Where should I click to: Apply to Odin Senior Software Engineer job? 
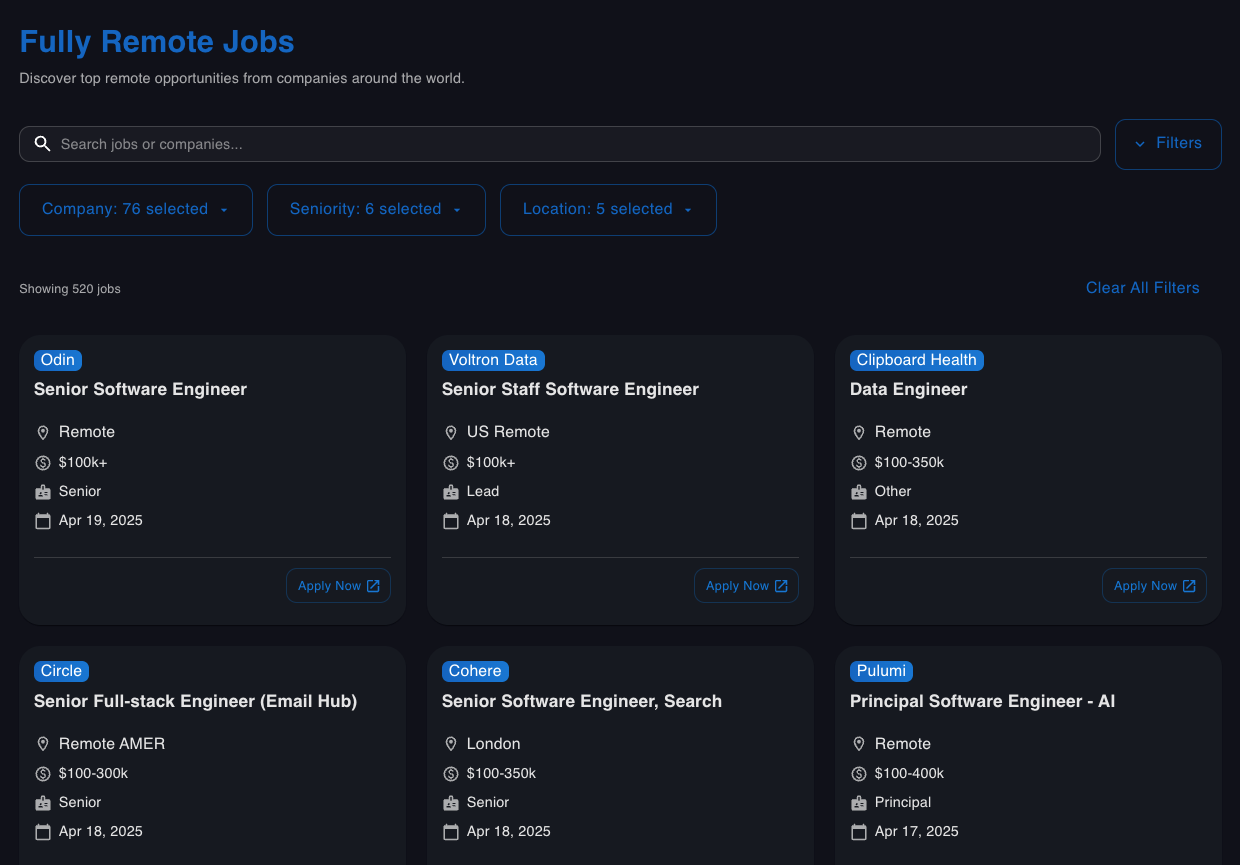tap(338, 586)
